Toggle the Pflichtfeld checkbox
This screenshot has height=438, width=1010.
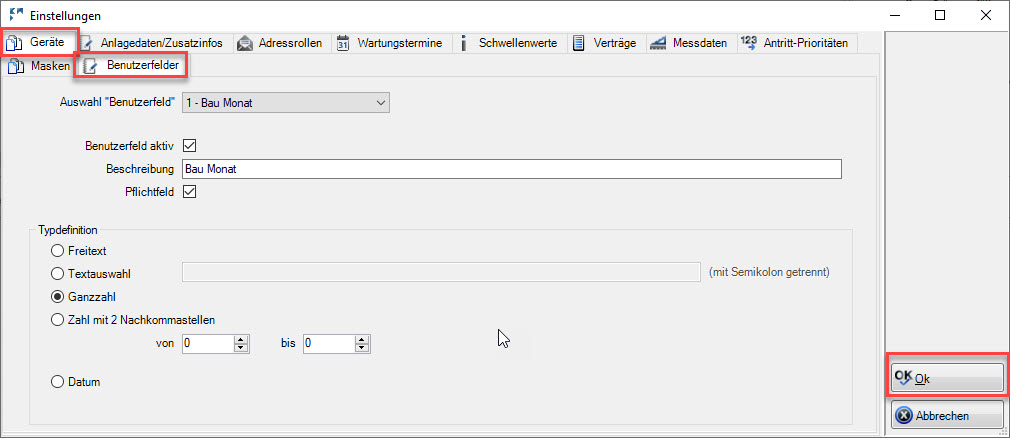click(189, 192)
